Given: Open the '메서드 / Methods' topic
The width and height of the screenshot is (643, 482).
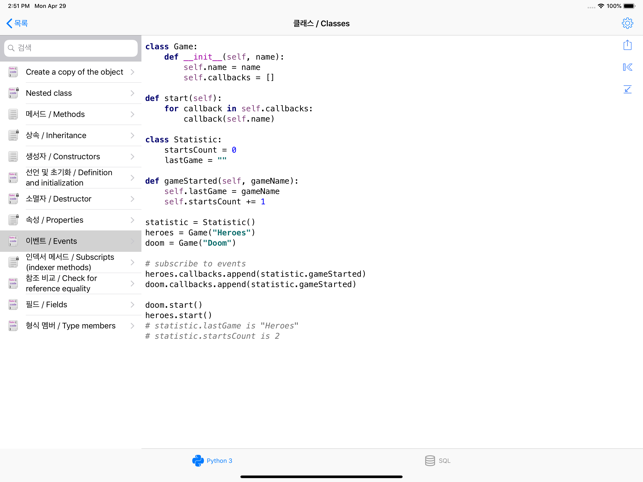Looking at the screenshot, I should [71, 114].
